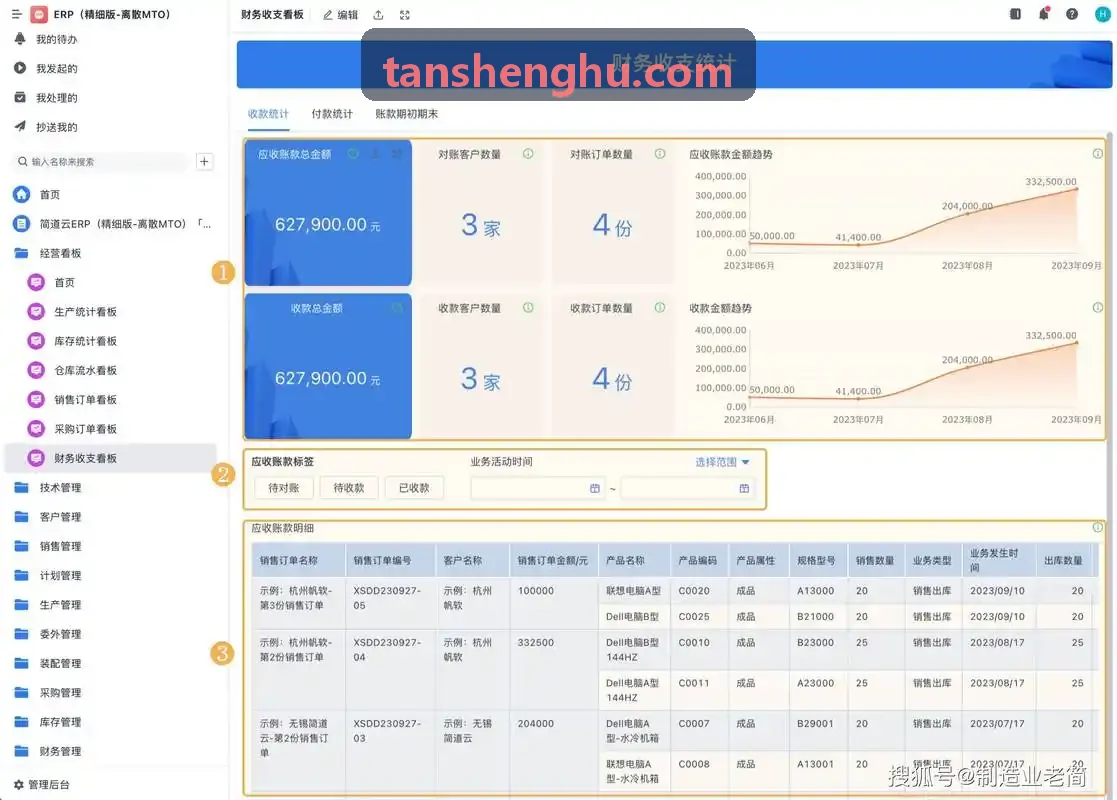Click info icon on 收款客户数量 card
The width and height of the screenshot is (1117, 800).
[x=528, y=308]
